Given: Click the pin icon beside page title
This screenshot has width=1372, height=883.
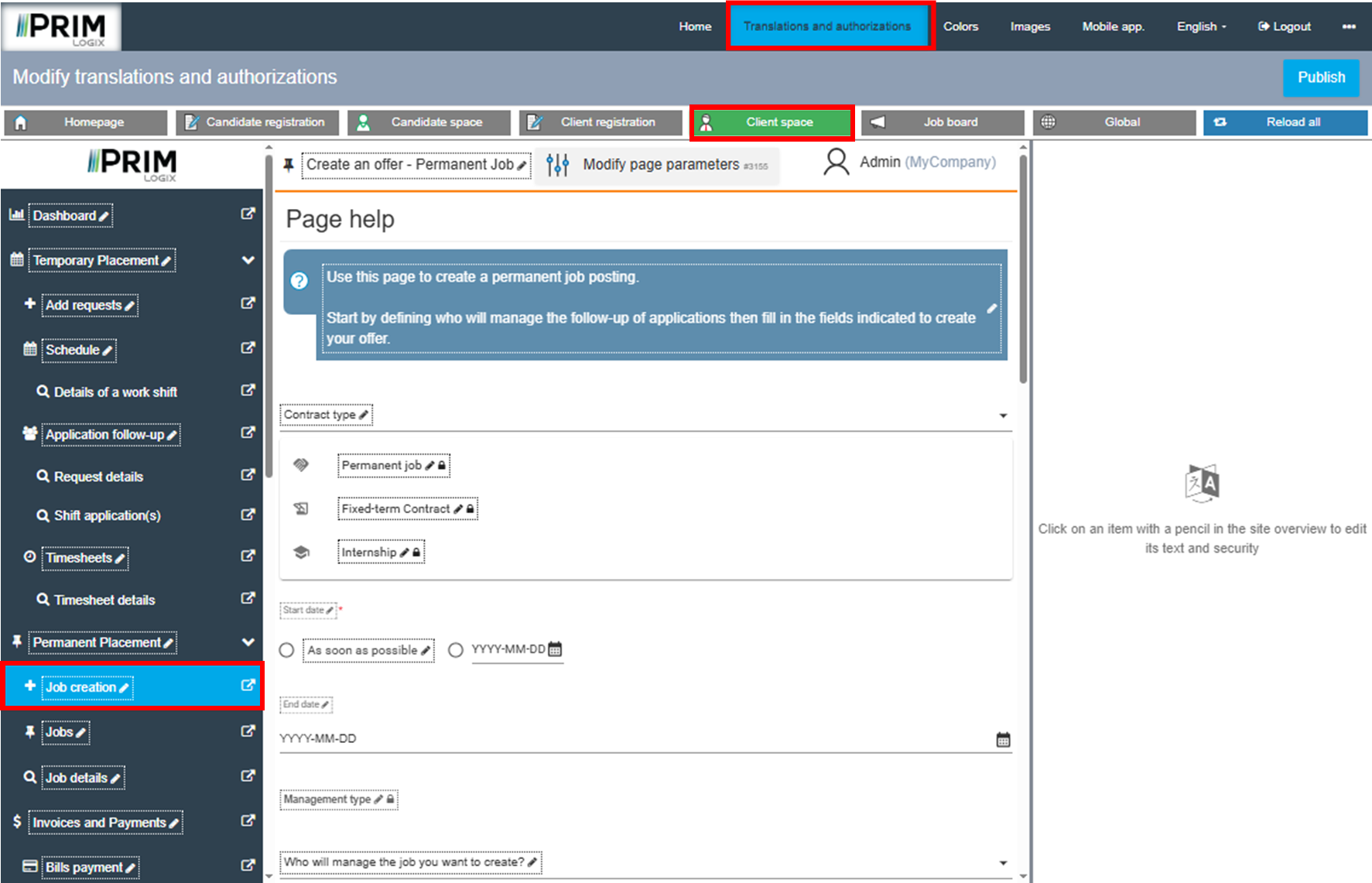Looking at the screenshot, I should tap(289, 165).
